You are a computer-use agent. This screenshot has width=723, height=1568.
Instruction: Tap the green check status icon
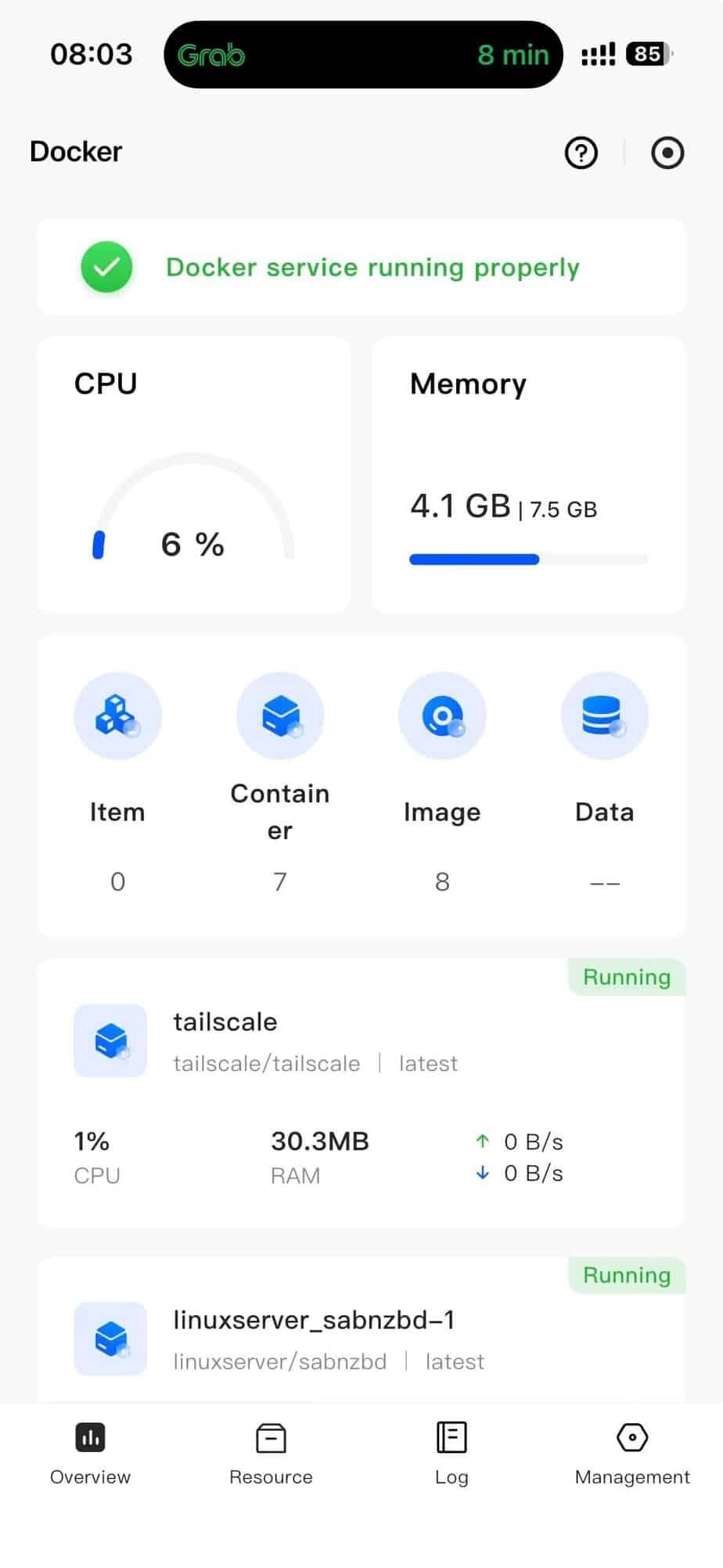[x=106, y=267]
